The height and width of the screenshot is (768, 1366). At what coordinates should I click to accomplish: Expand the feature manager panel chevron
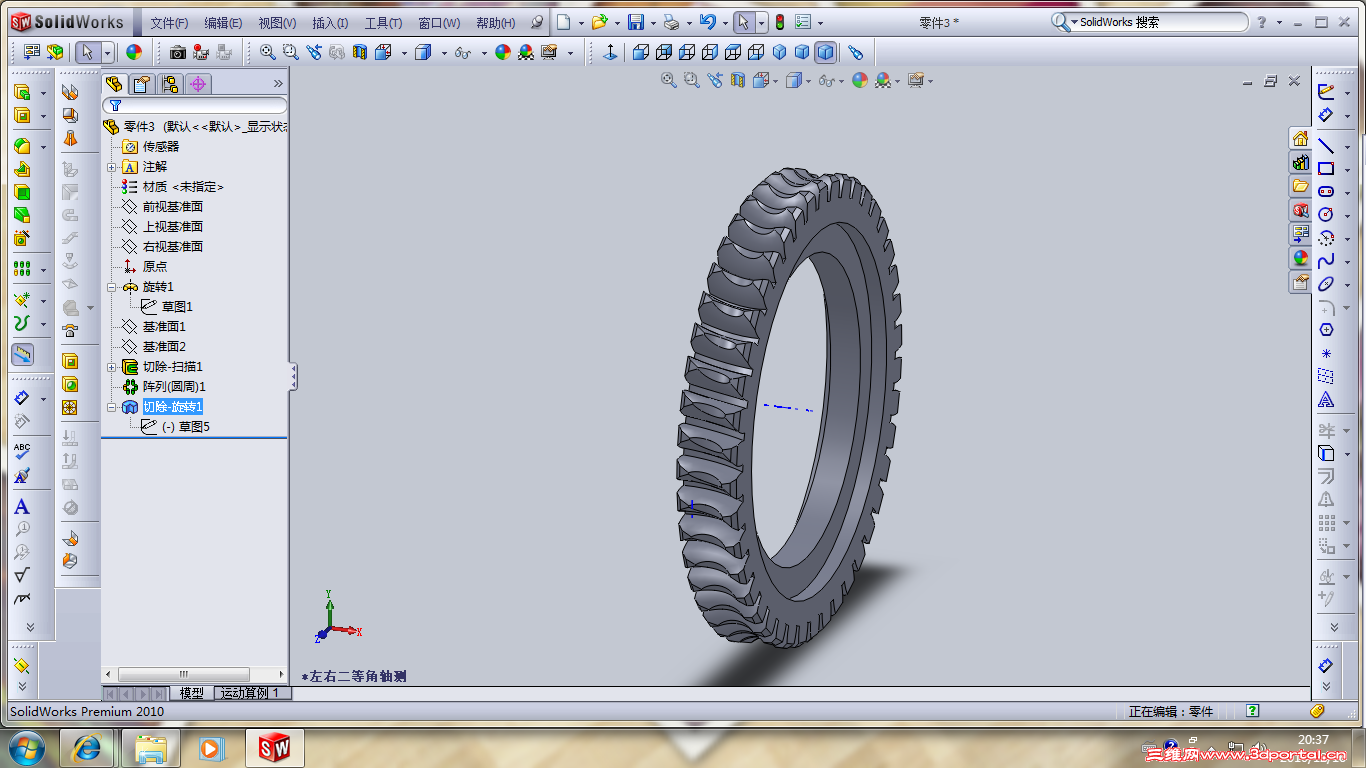pyautogui.click(x=278, y=84)
